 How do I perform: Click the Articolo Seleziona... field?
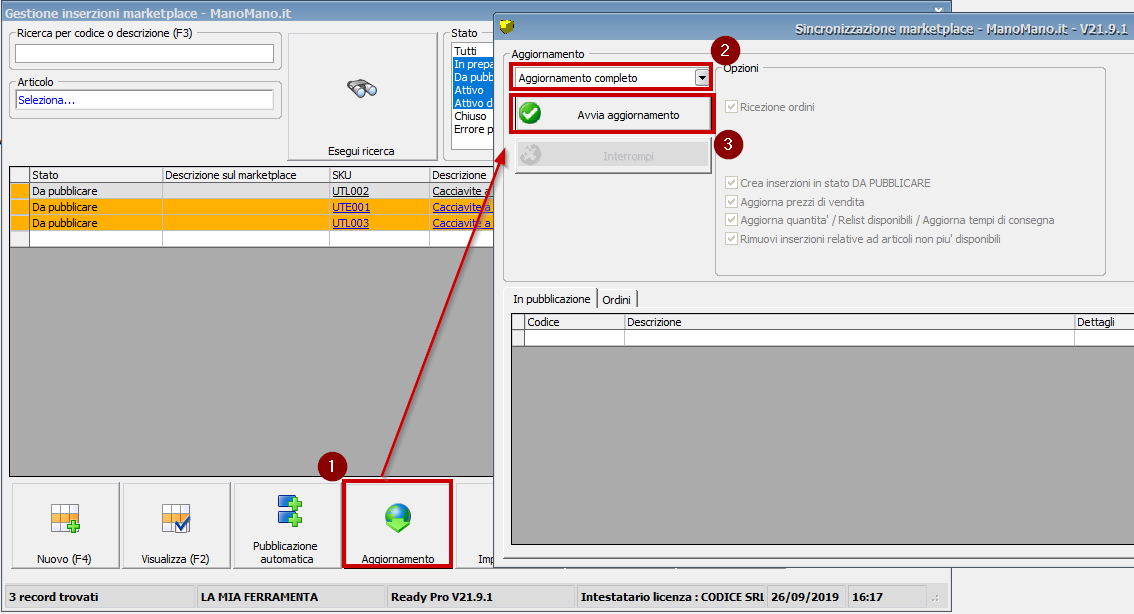145,100
